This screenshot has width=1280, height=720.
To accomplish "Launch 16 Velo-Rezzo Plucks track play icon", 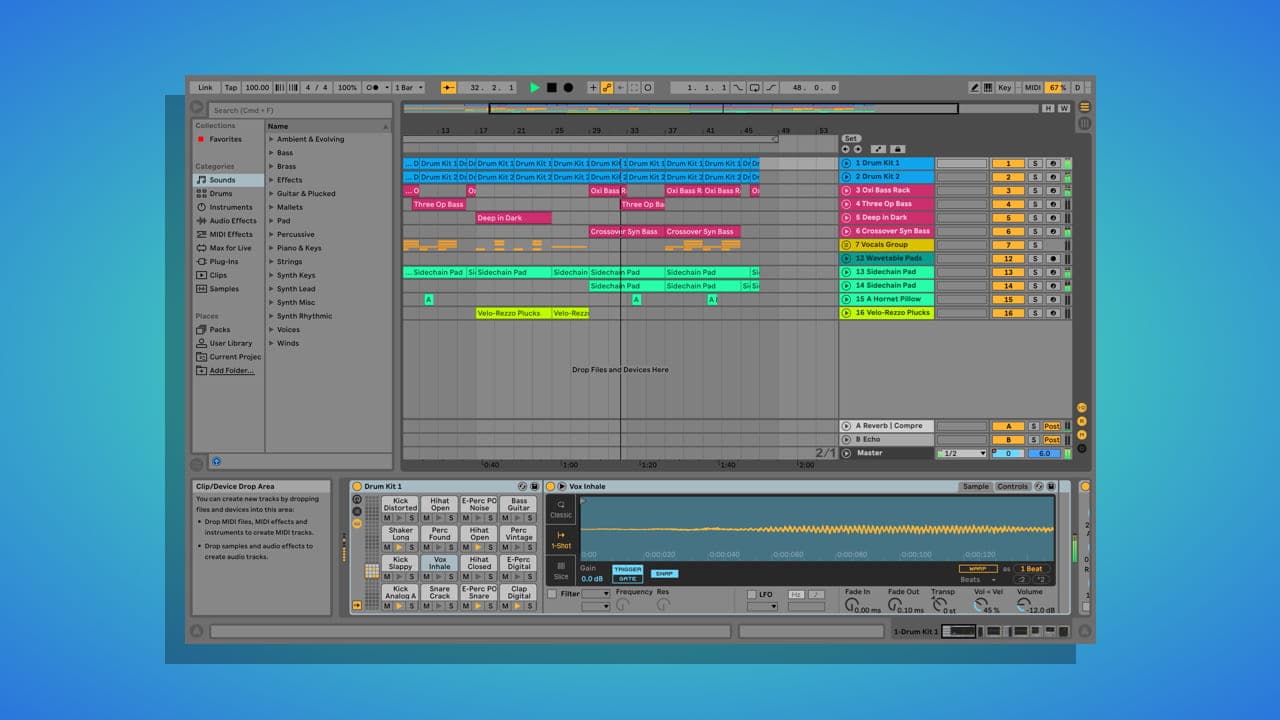I will point(846,313).
